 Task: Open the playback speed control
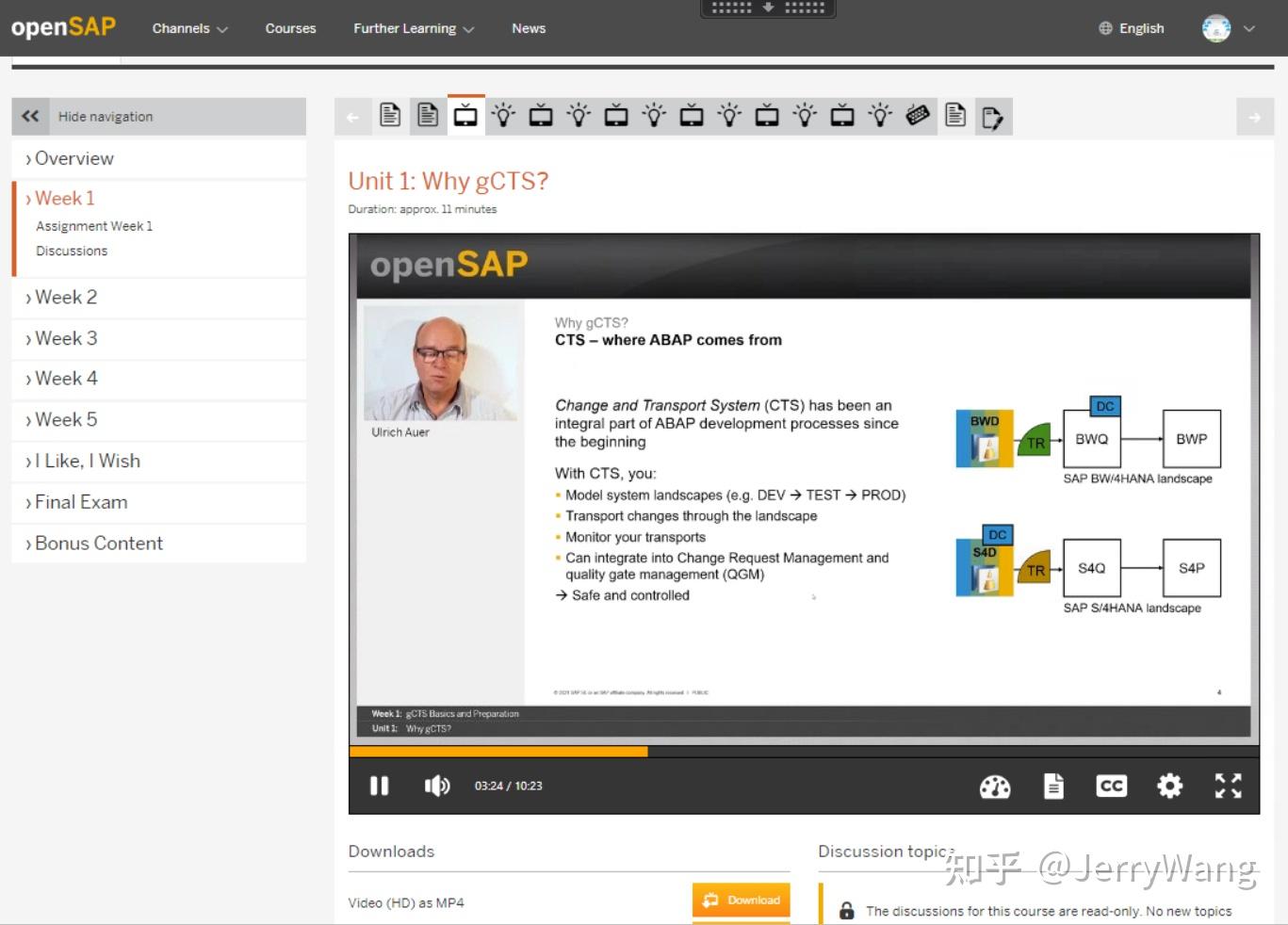tap(995, 786)
